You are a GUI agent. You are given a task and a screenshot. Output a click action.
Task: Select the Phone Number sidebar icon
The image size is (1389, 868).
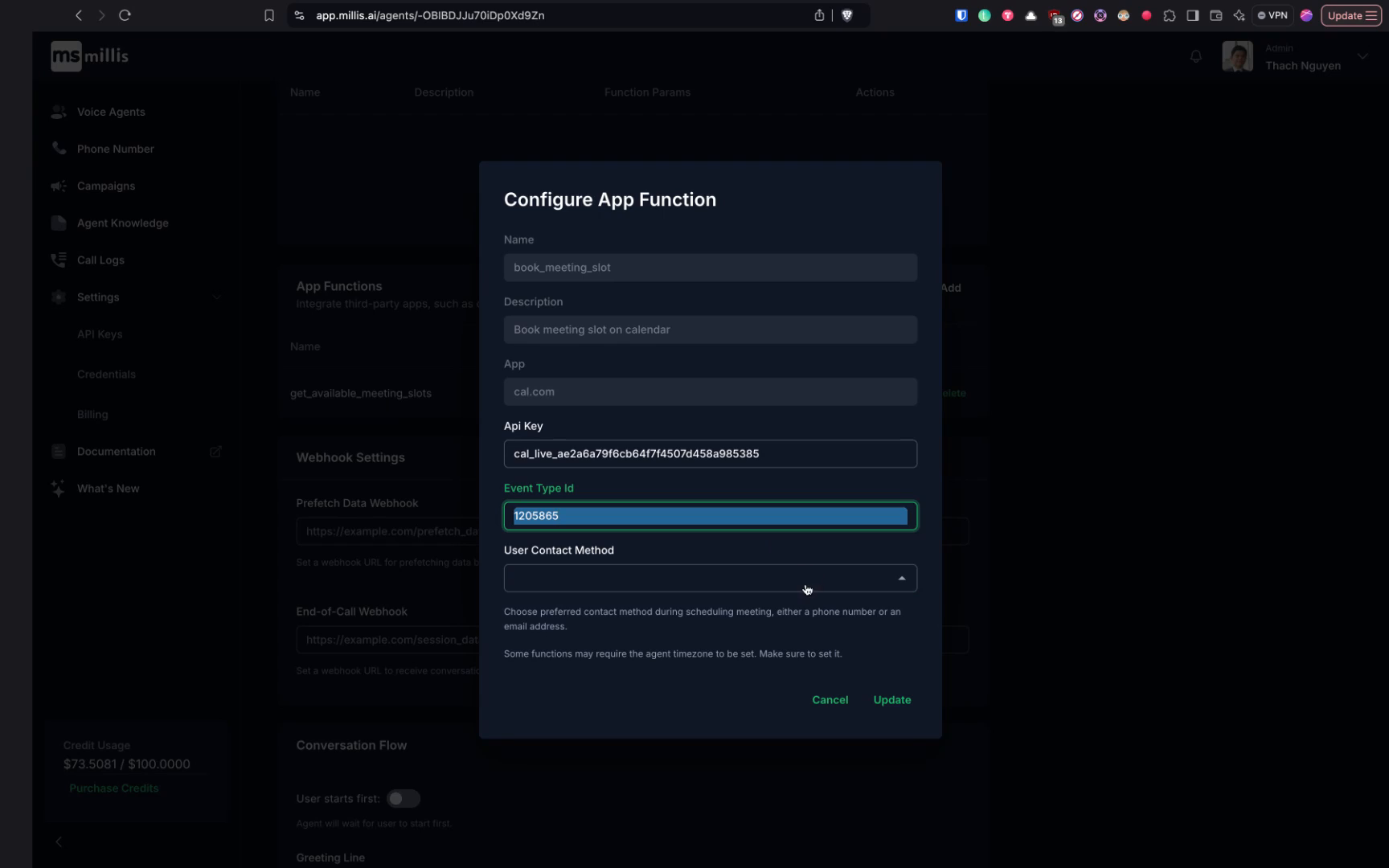tap(58, 149)
